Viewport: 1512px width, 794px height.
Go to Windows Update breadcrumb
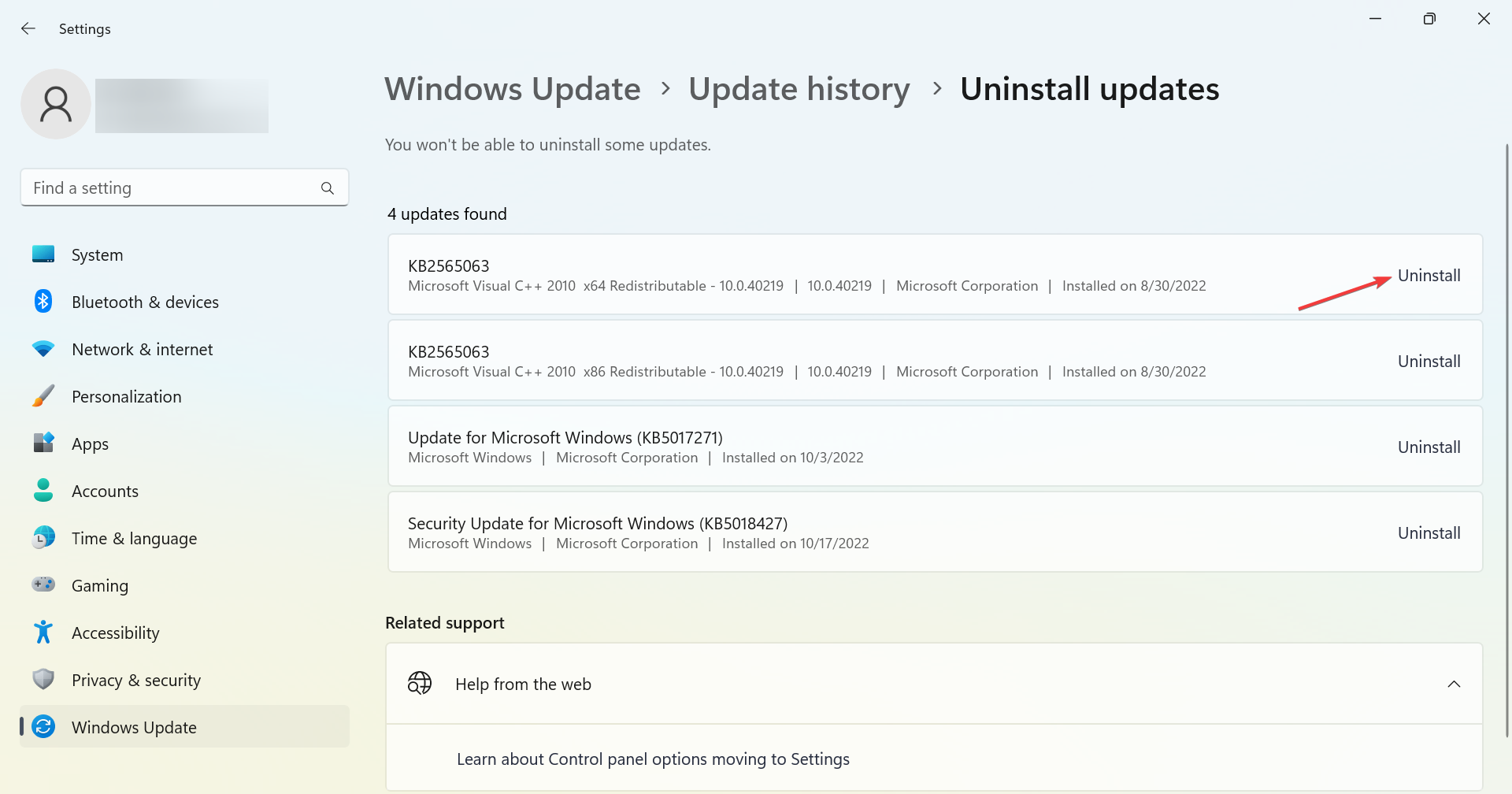pos(513,89)
